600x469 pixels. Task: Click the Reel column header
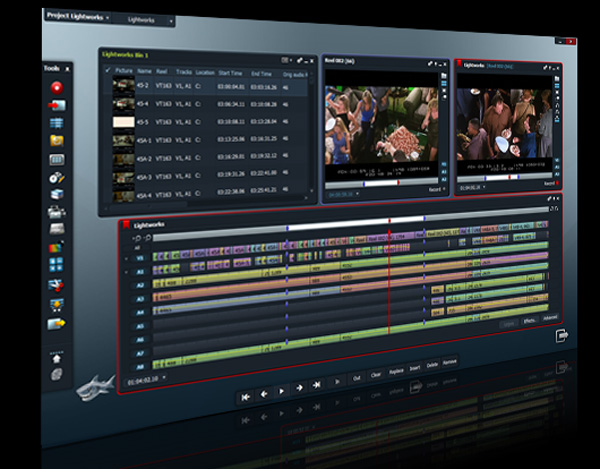pyautogui.click(x=161, y=72)
